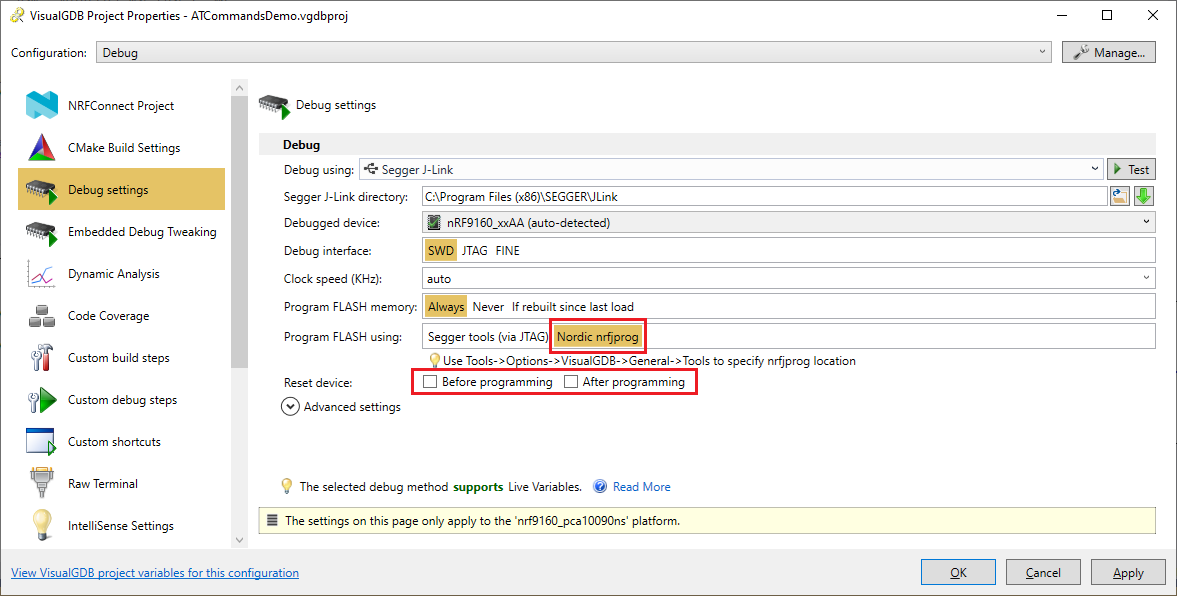This screenshot has height=596, width=1177.
Task: Click the sidebar scroll up arrow
Action: (x=239, y=89)
